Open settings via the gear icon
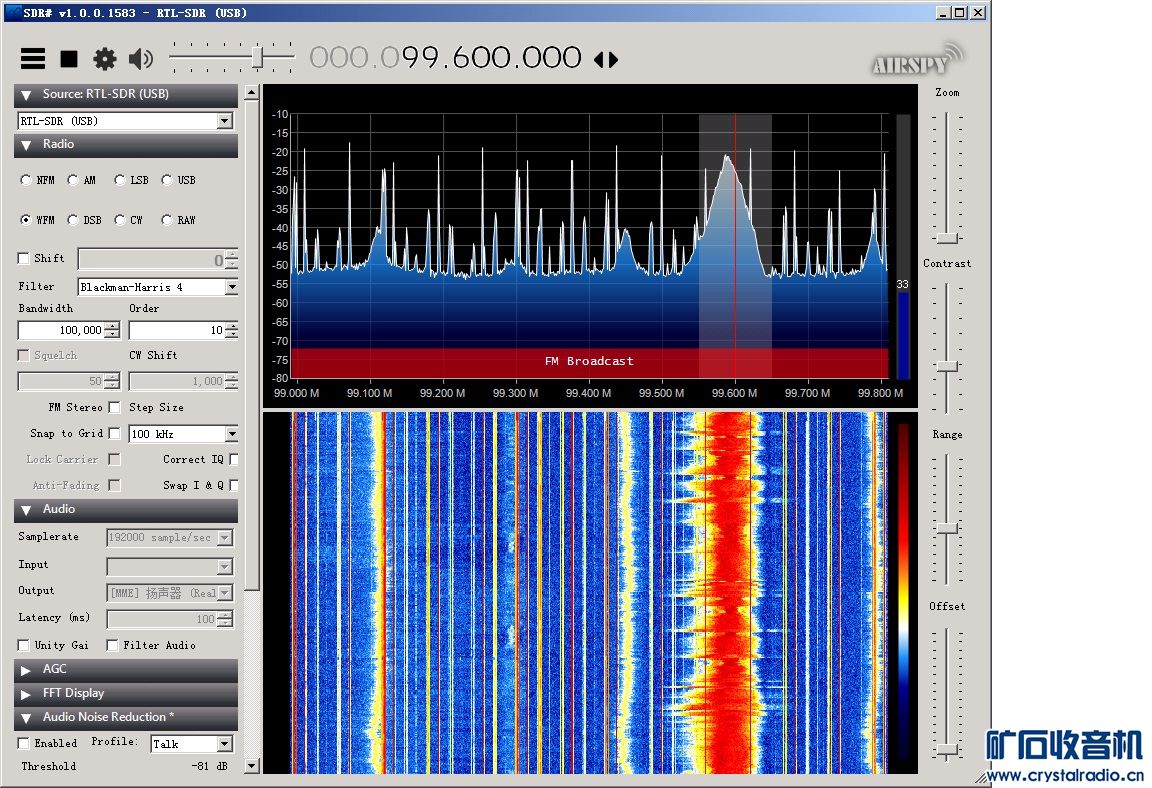1152x788 pixels. 105,59
